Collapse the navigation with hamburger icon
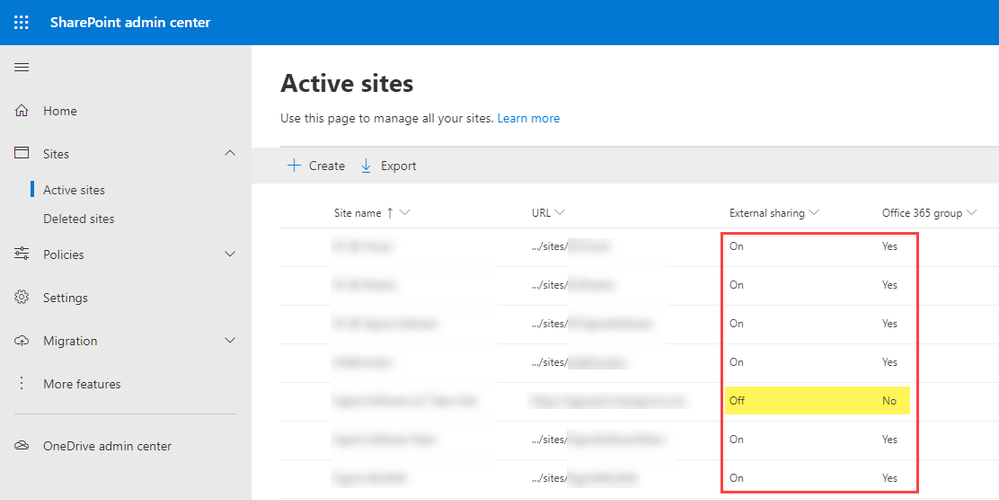This screenshot has height=500, width=999. point(22,67)
